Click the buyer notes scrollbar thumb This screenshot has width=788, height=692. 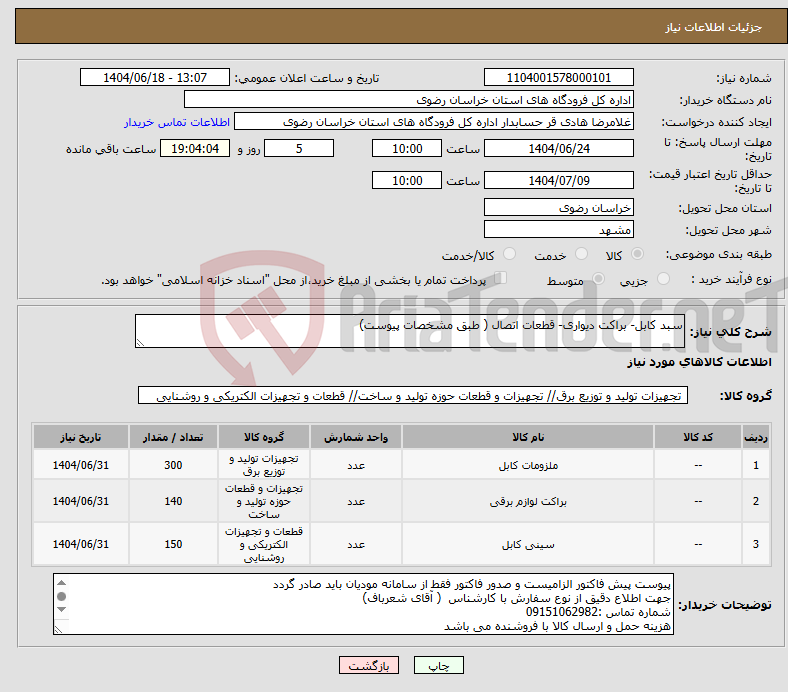coord(61,597)
